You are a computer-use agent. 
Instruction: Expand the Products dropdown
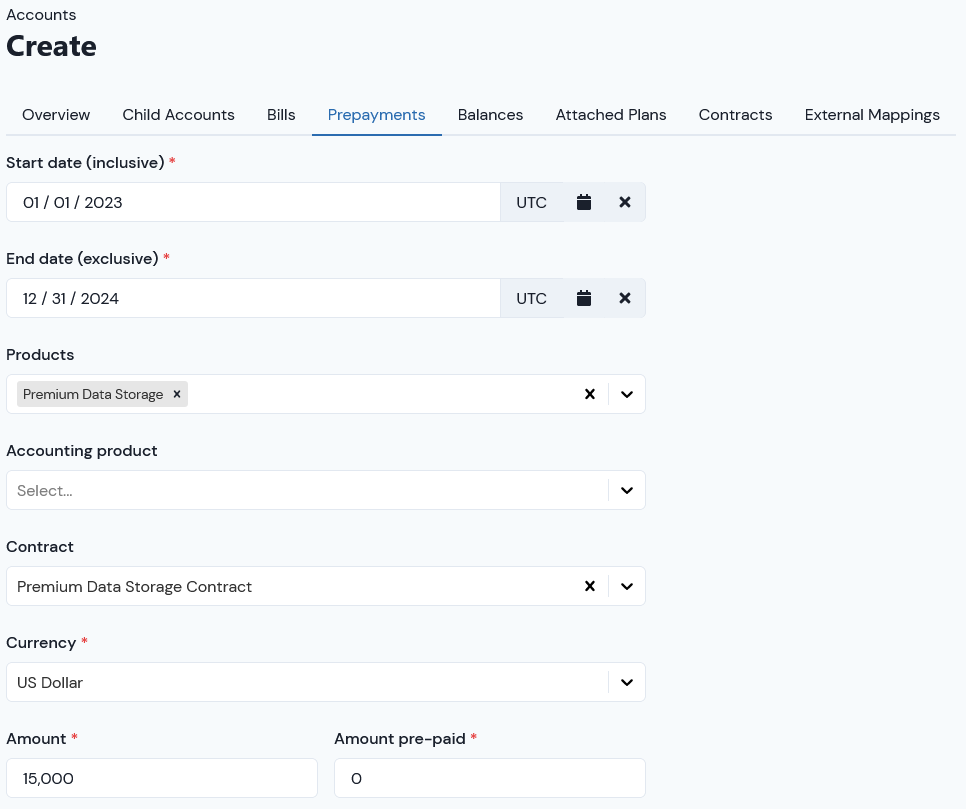(x=627, y=394)
